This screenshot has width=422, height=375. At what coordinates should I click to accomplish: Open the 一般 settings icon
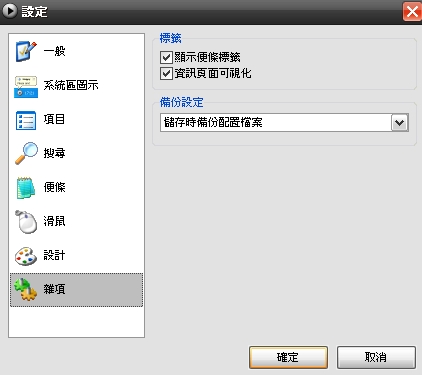pyautogui.click(x=26, y=52)
